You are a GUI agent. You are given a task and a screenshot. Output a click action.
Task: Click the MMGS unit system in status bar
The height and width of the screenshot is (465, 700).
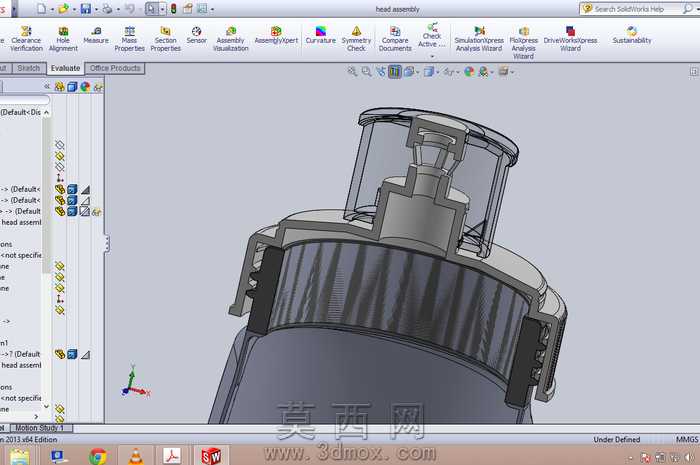coord(687,440)
